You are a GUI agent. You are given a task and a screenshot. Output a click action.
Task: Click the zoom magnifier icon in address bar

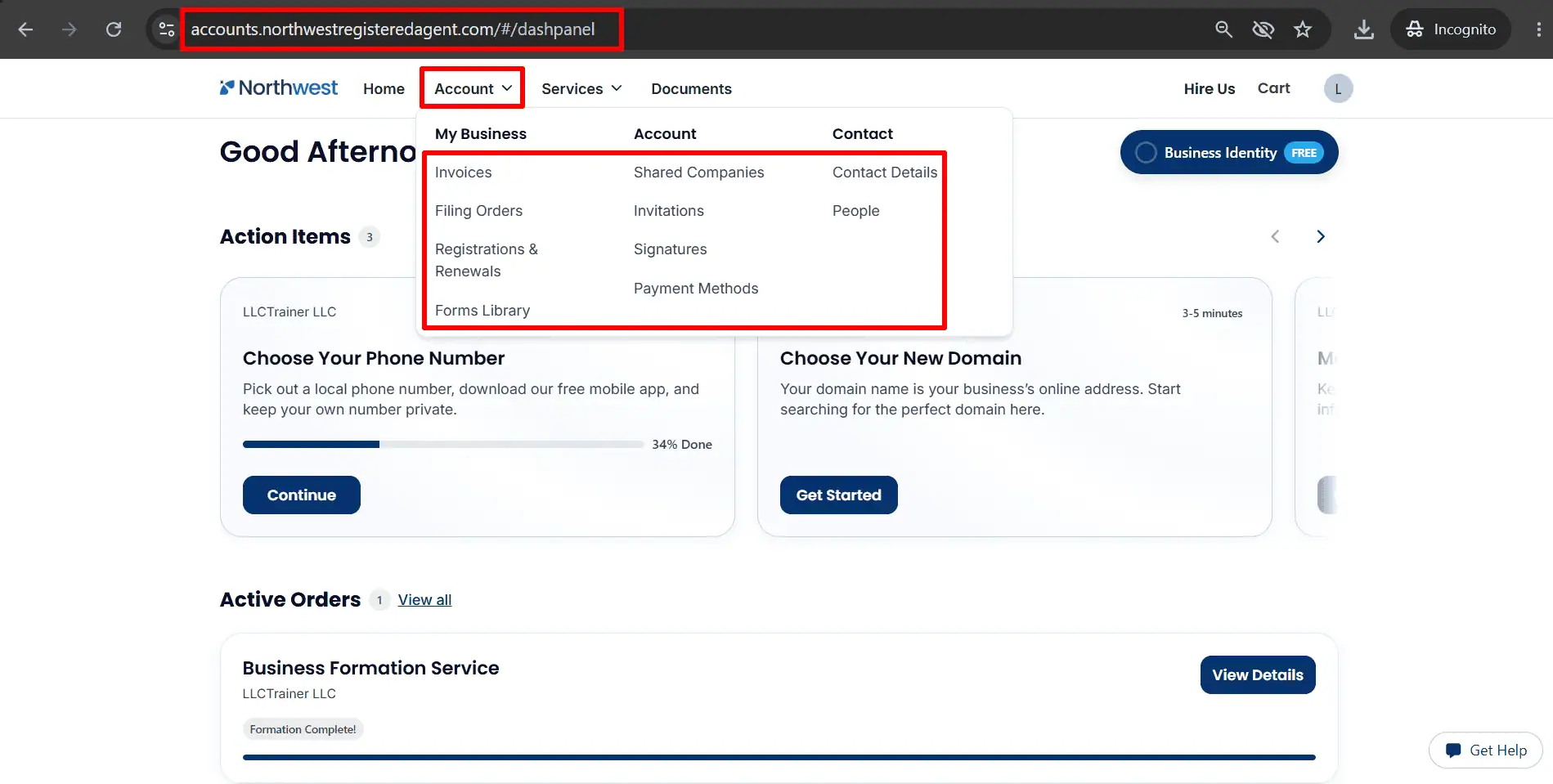(x=1223, y=29)
